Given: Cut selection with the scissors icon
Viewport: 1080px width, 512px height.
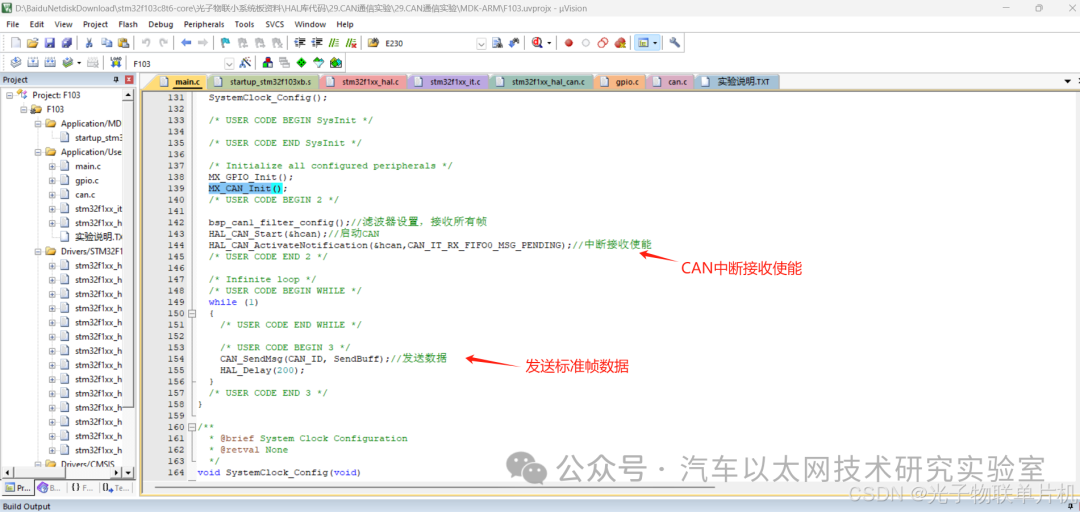Looking at the screenshot, I should click(x=89, y=43).
